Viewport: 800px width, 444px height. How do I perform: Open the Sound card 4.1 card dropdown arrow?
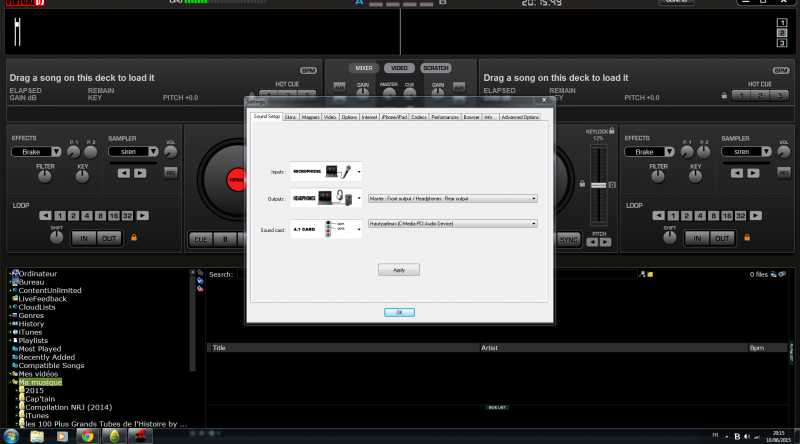(359, 229)
